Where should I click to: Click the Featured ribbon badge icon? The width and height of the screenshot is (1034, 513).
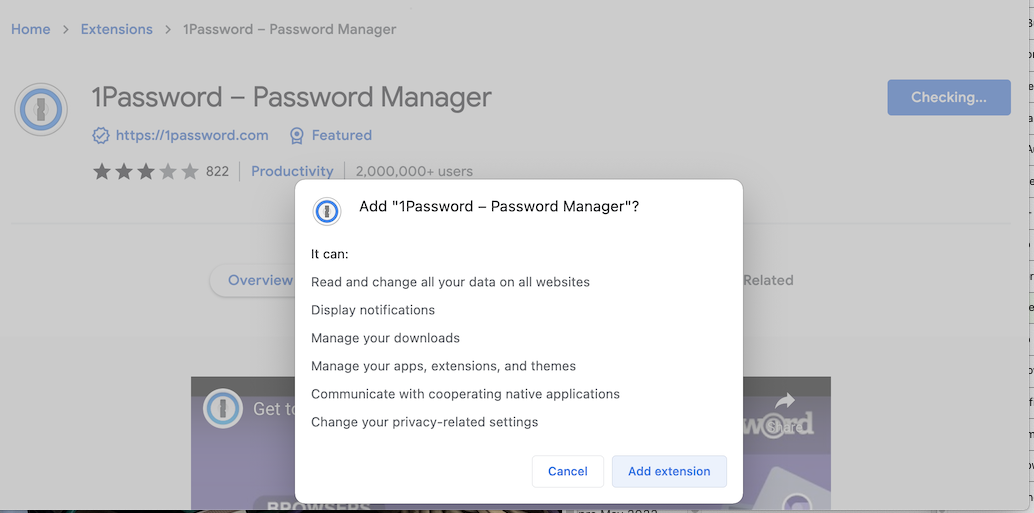(x=296, y=136)
